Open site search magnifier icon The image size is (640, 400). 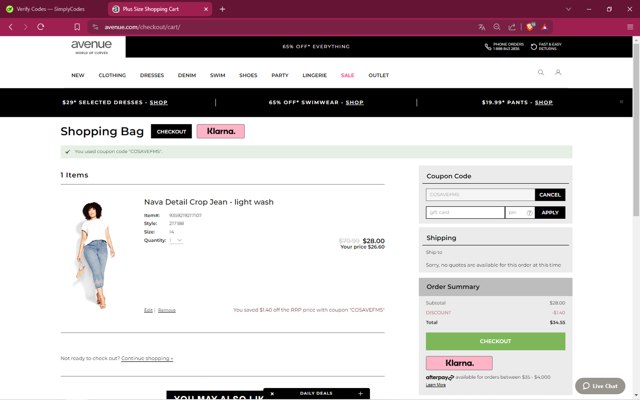click(541, 72)
